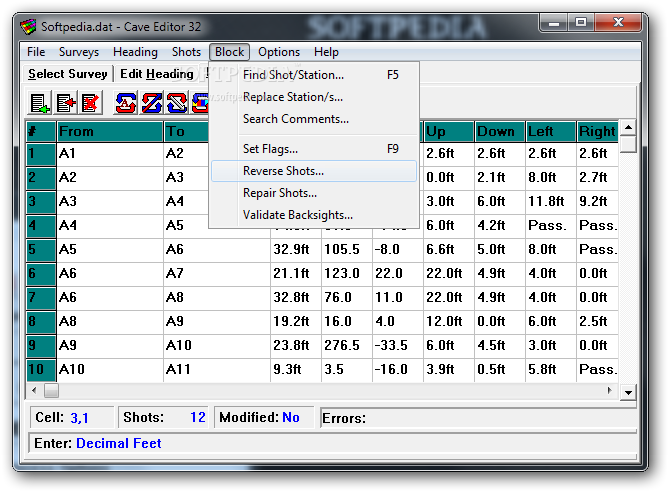Click the Select Survey button
Image resolution: width=669 pixels, height=492 pixels.
[x=68, y=74]
